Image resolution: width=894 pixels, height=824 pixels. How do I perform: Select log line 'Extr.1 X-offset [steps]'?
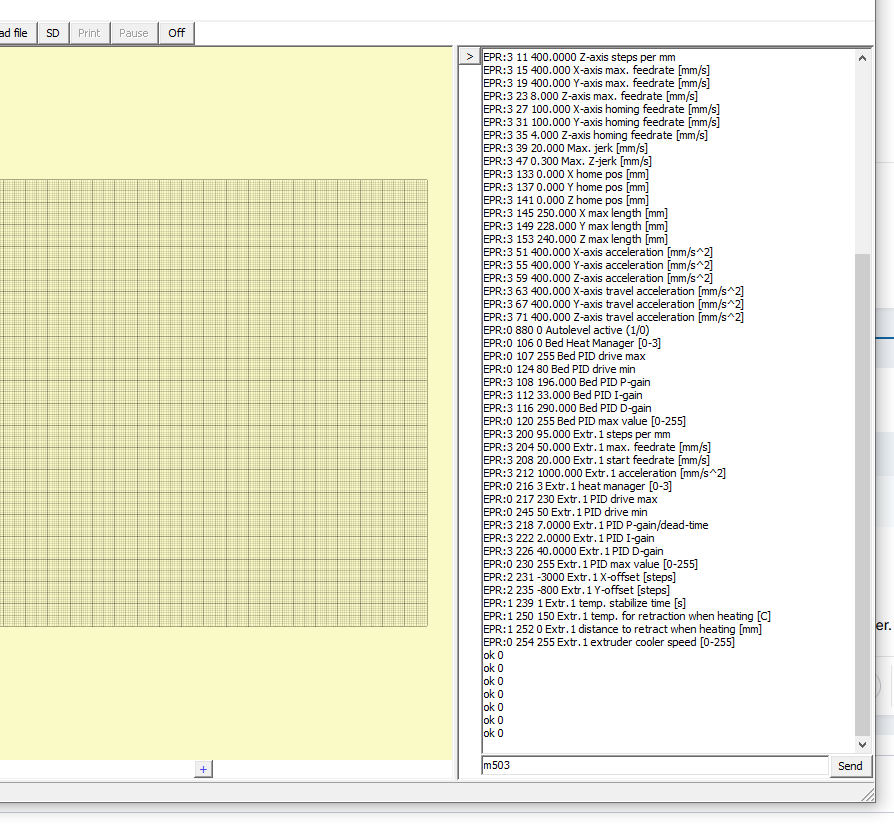579,577
